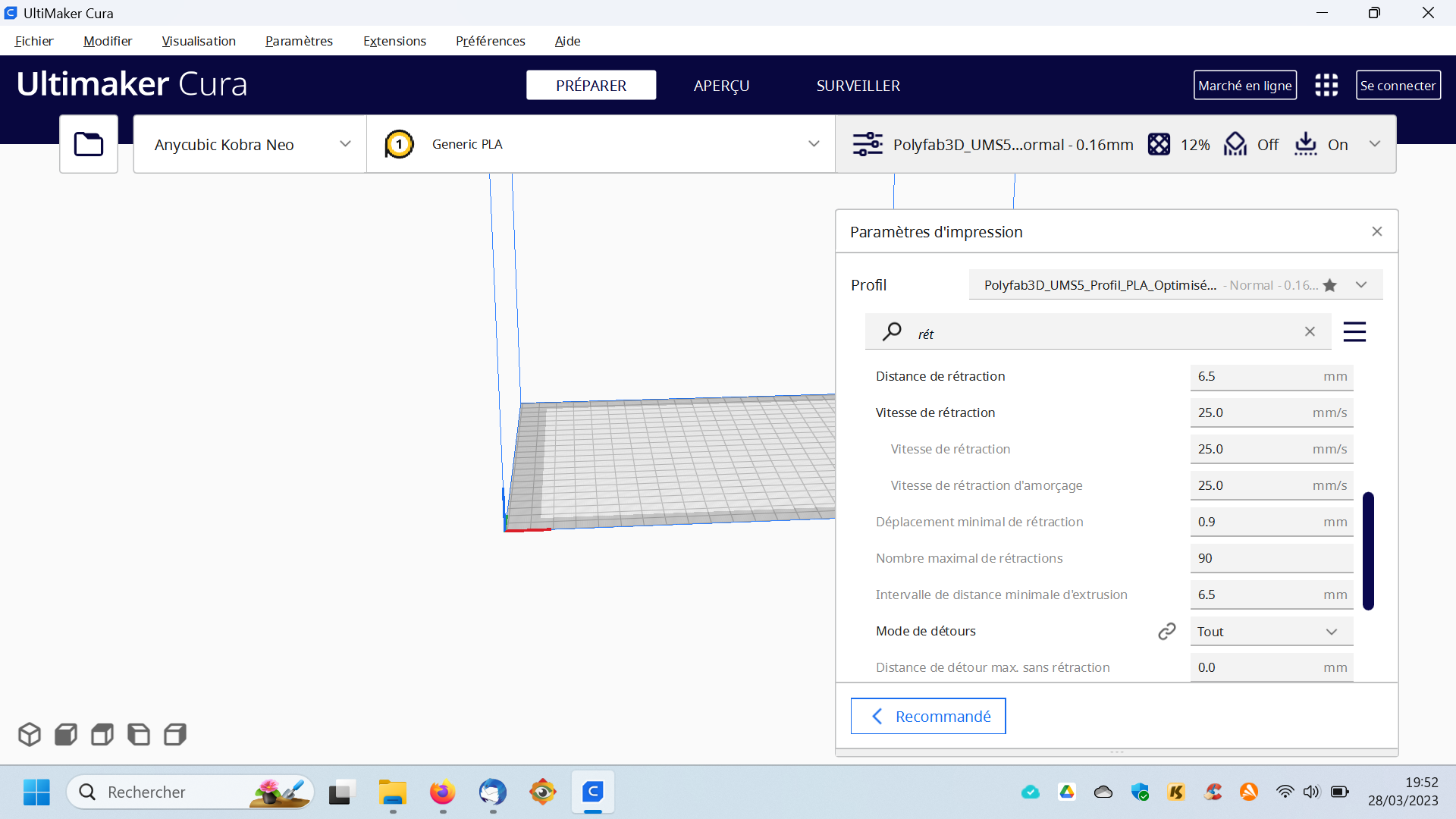Click the settings panel scrollbar
Screen dimensions: 1456x819
click(1368, 551)
